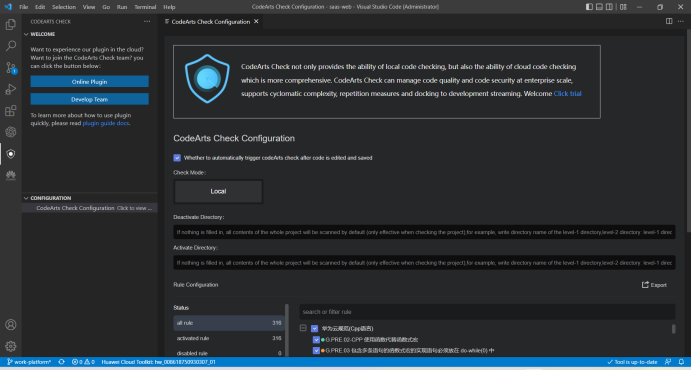
Task: Click the Status list scrollbar
Action: pos(287,330)
